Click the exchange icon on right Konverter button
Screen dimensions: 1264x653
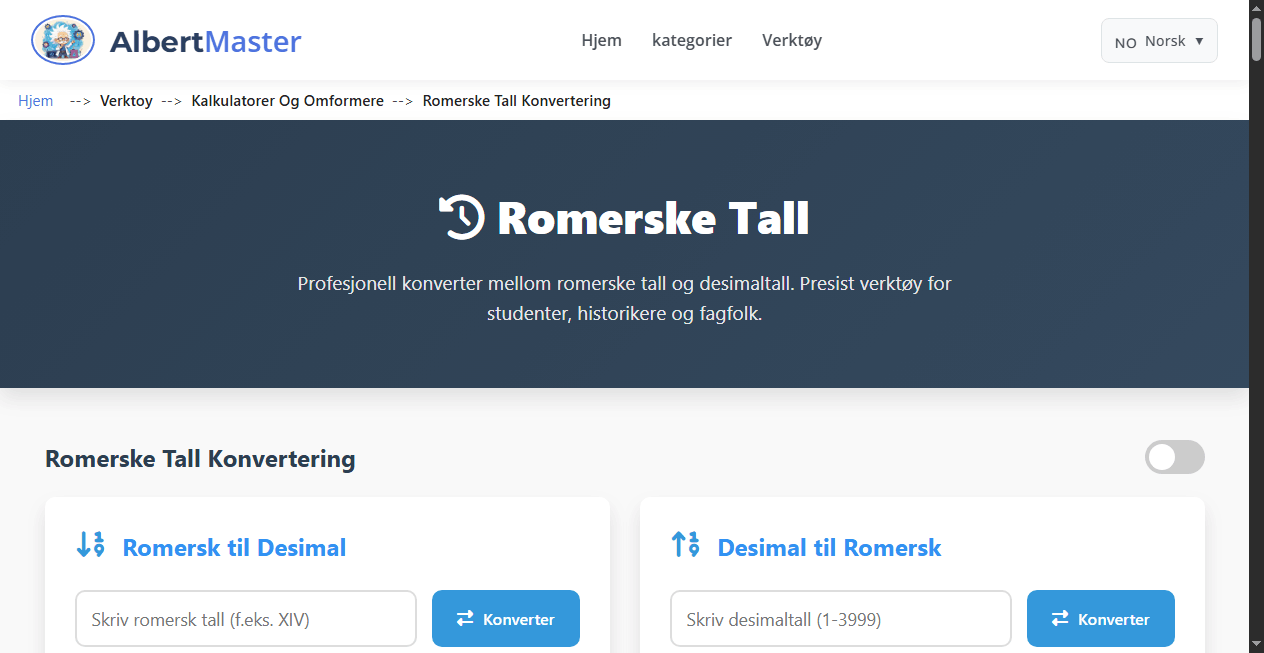(1058, 618)
